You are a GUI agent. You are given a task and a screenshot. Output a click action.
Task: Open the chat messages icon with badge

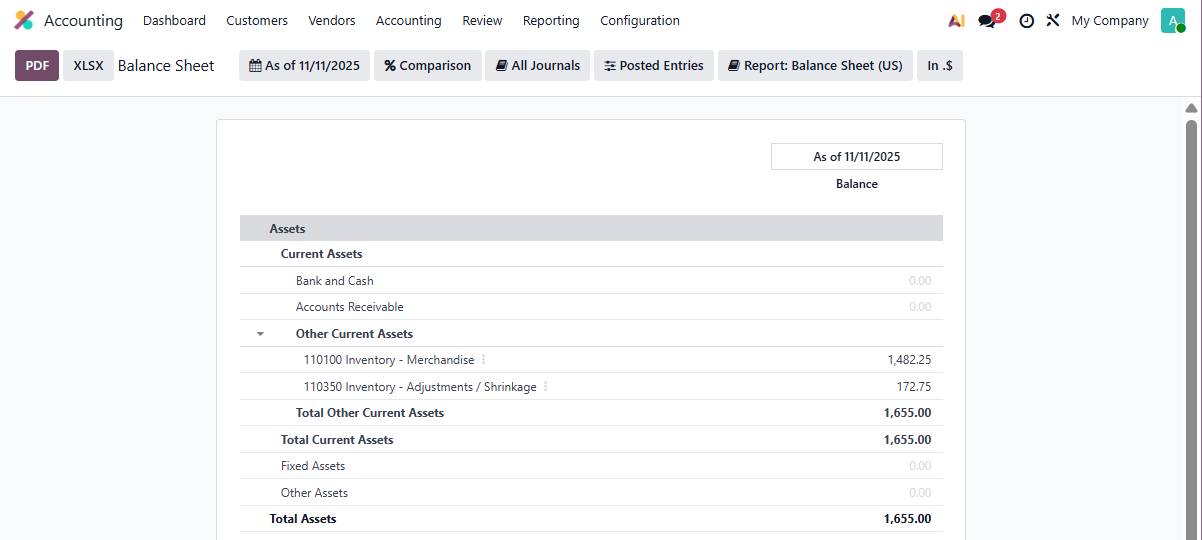[988, 20]
